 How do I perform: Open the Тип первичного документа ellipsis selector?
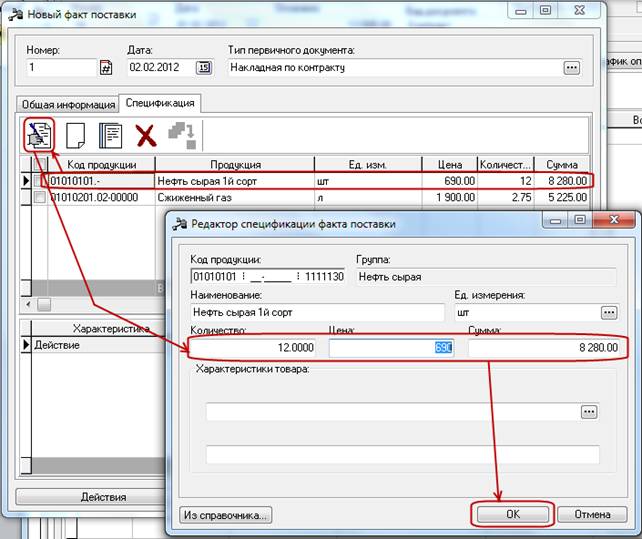(x=571, y=68)
